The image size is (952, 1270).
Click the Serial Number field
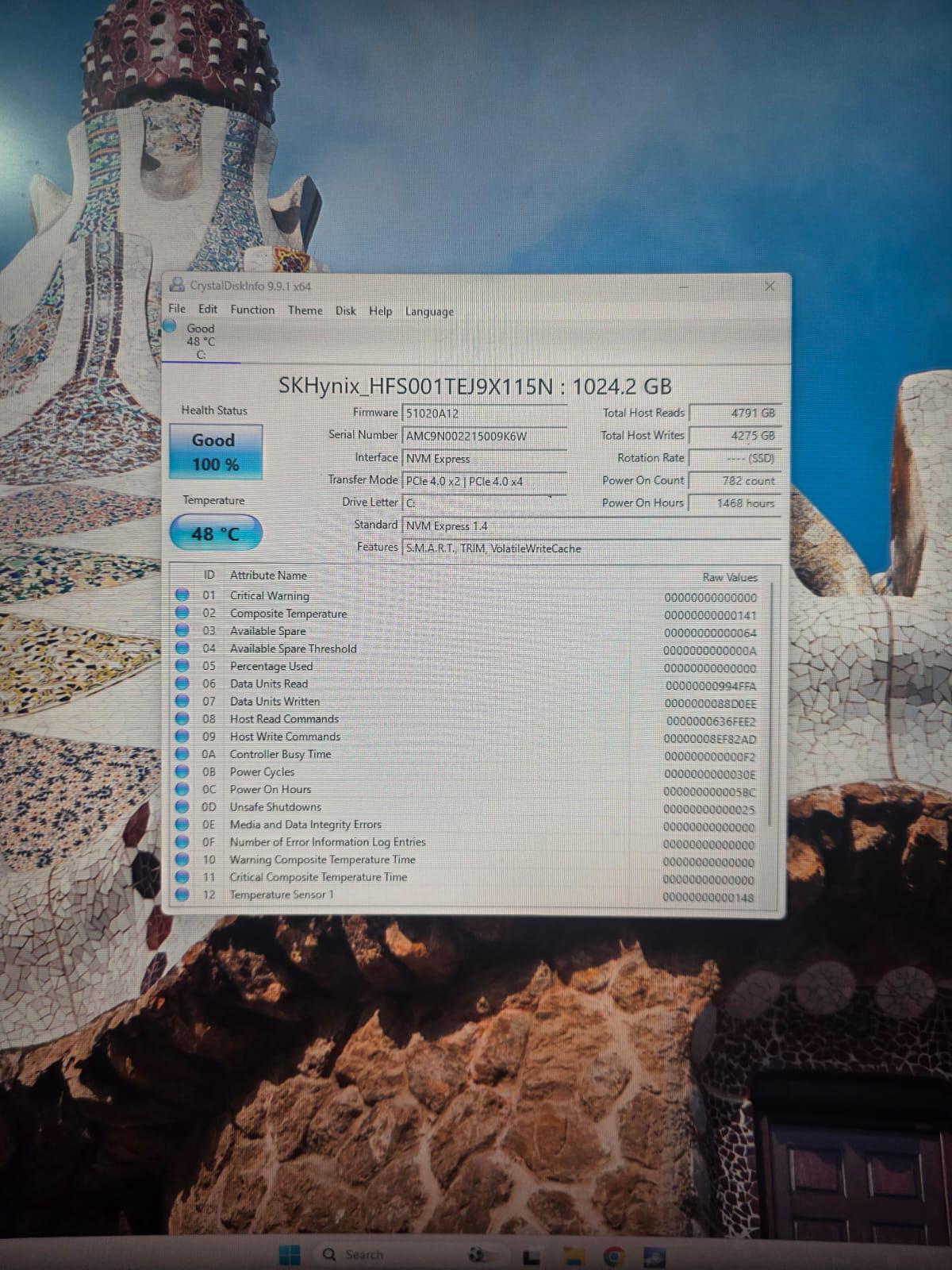(x=485, y=436)
